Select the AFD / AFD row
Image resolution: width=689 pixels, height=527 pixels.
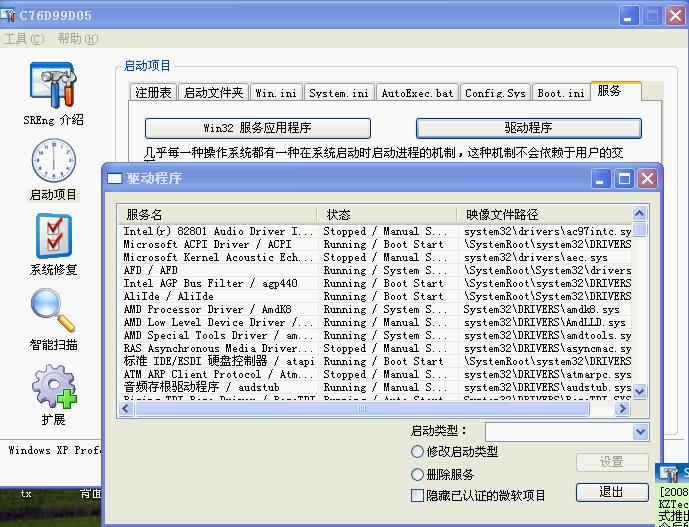pos(375,270)
